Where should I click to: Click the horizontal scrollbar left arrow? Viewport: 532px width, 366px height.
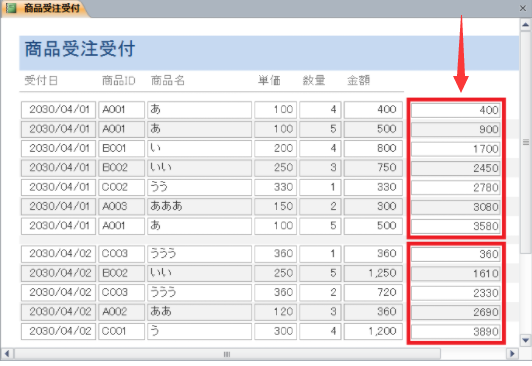click(7, 354)
